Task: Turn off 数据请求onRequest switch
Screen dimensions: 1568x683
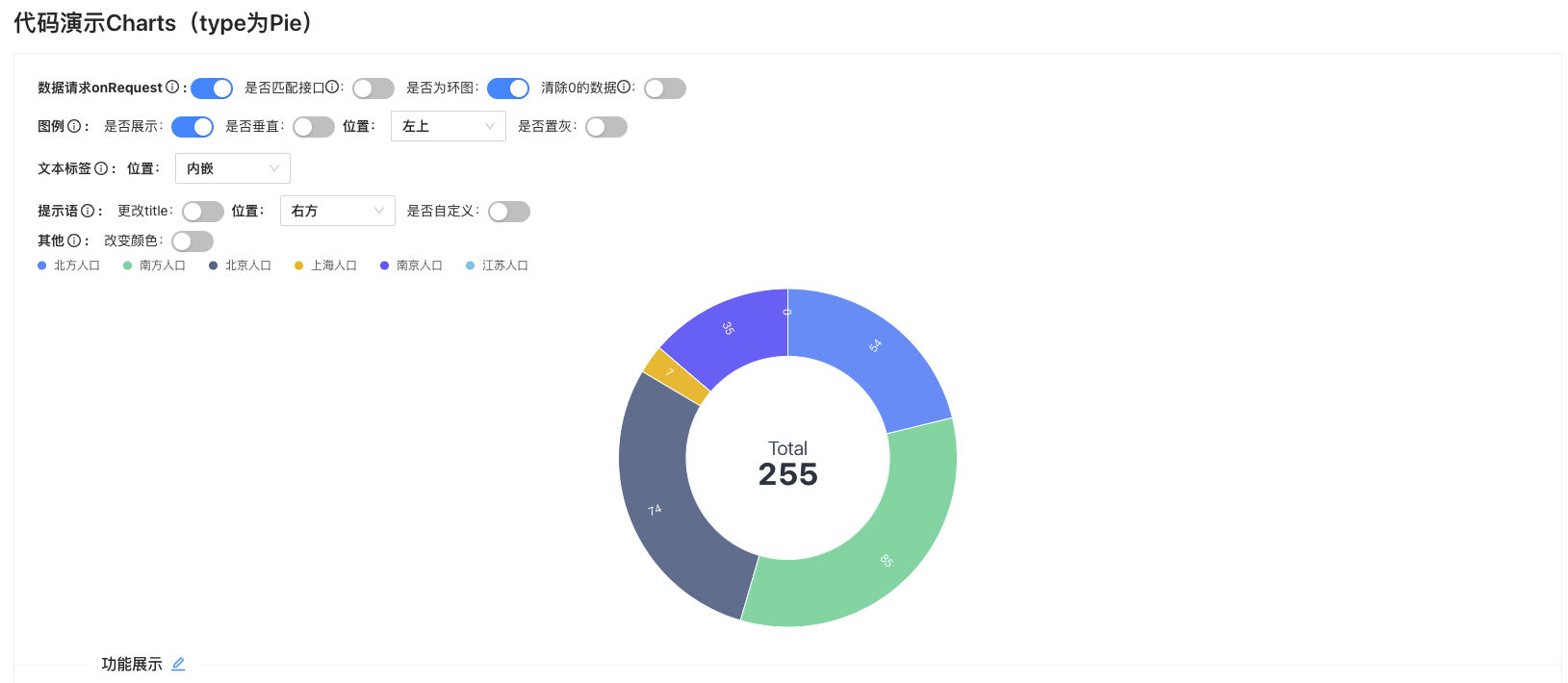Action: (x=212, y=89)
